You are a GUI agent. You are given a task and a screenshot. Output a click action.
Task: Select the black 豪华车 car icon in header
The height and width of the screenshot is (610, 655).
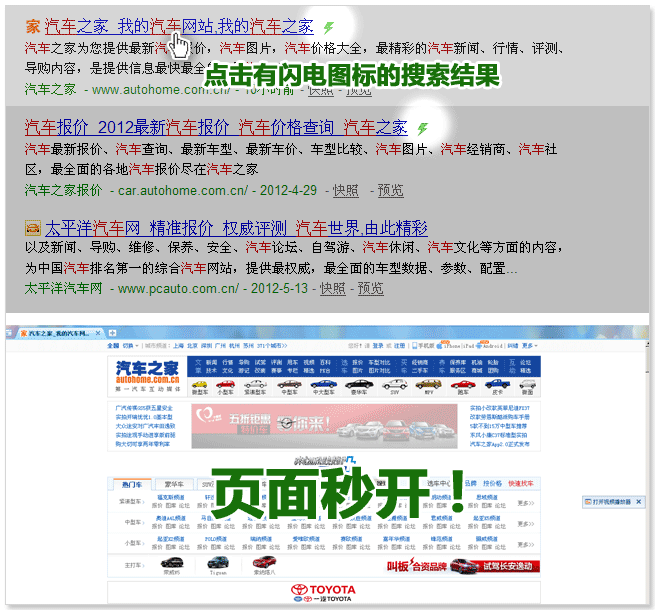click(x=359, y=384)
